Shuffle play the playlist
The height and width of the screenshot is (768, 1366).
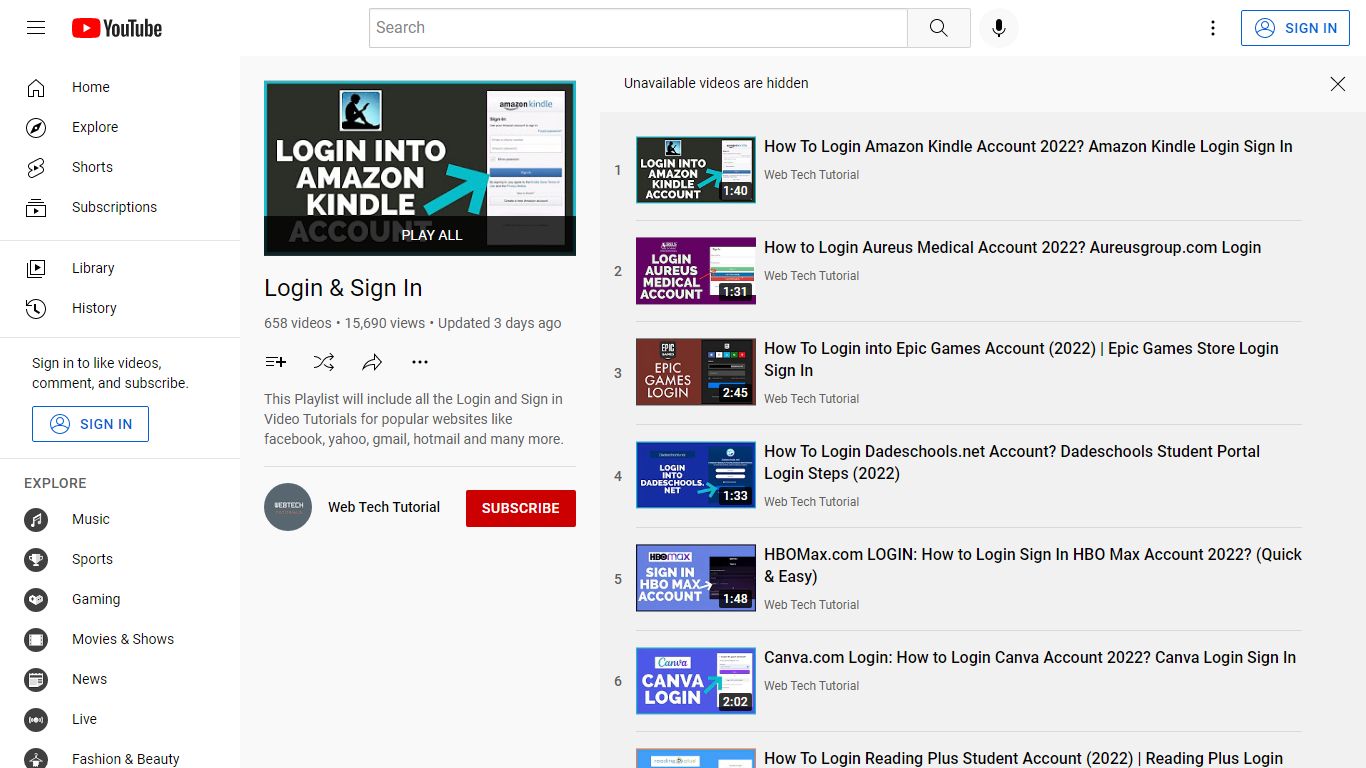[x=324, y=362]
